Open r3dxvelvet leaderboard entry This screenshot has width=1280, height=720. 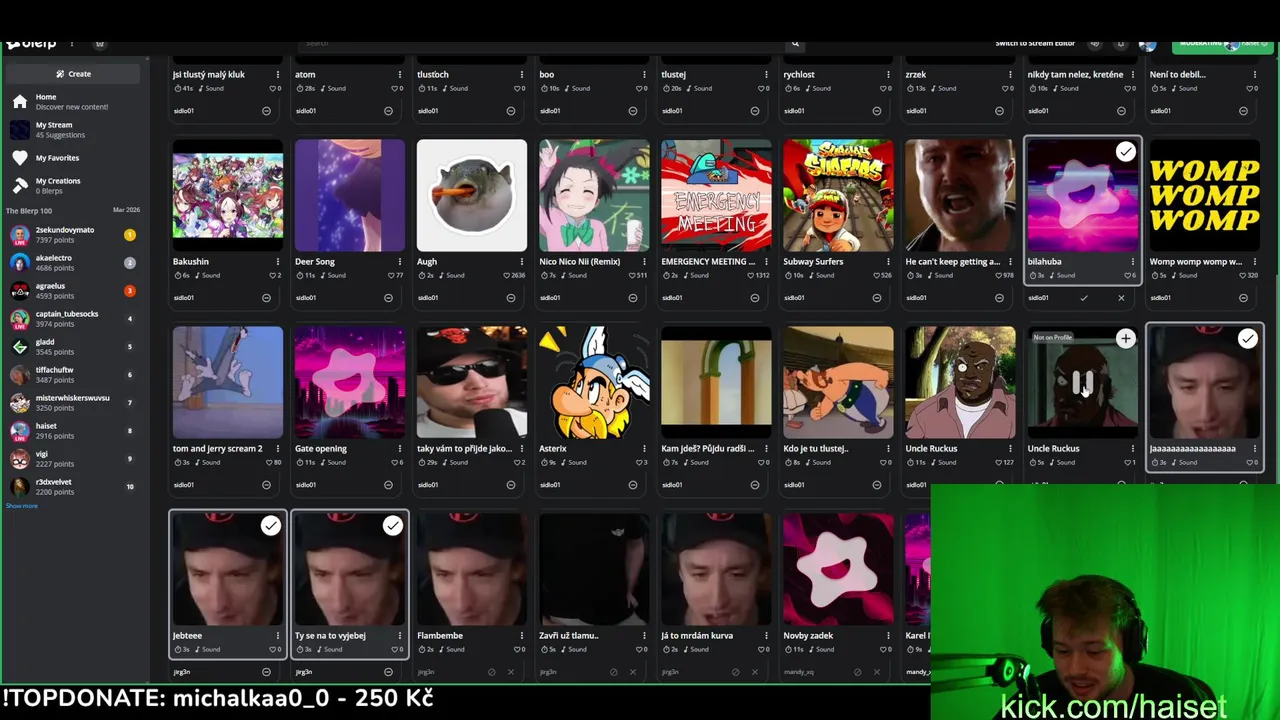(72, 487)
